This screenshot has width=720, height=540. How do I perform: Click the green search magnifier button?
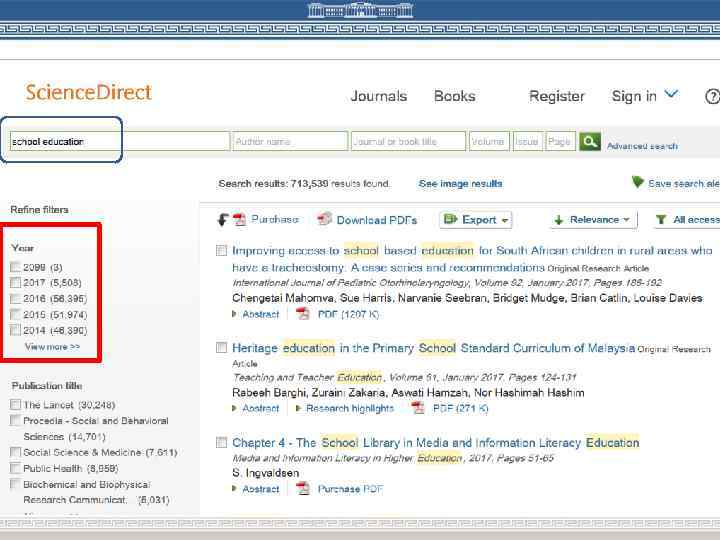coord(590,141)
